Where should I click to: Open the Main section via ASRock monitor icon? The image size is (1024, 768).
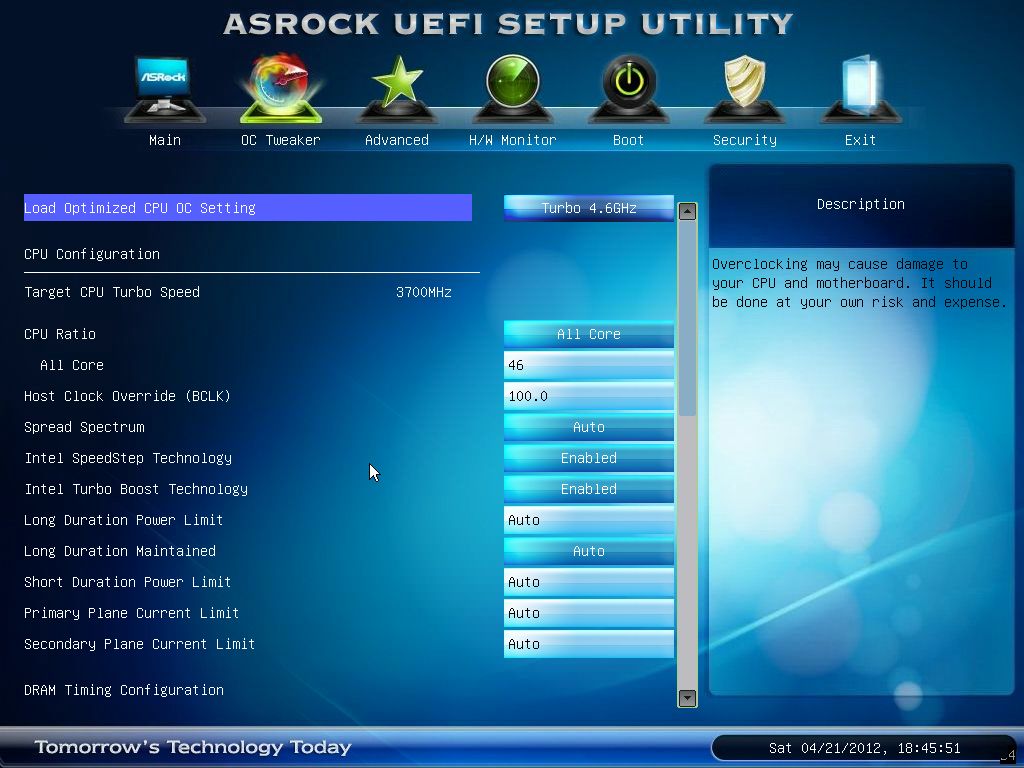click(165, 89)
